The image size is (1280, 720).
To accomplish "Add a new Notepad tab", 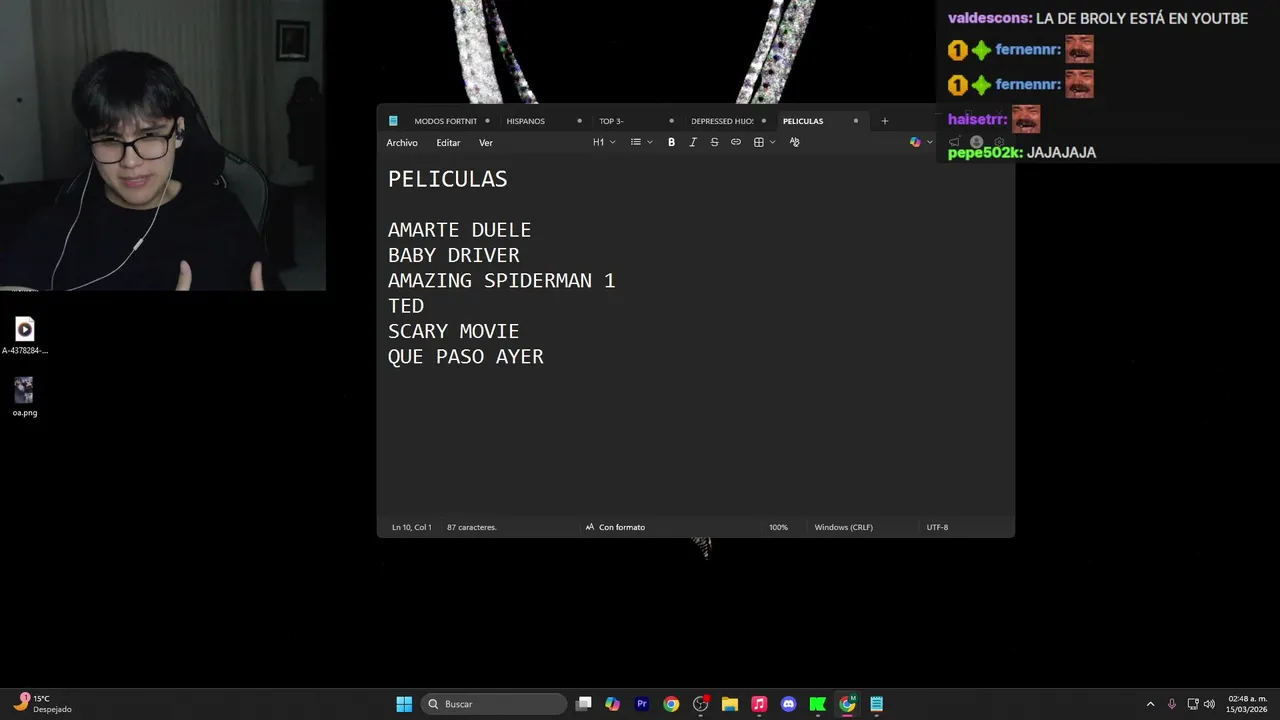I will click(x=884, y=121).
